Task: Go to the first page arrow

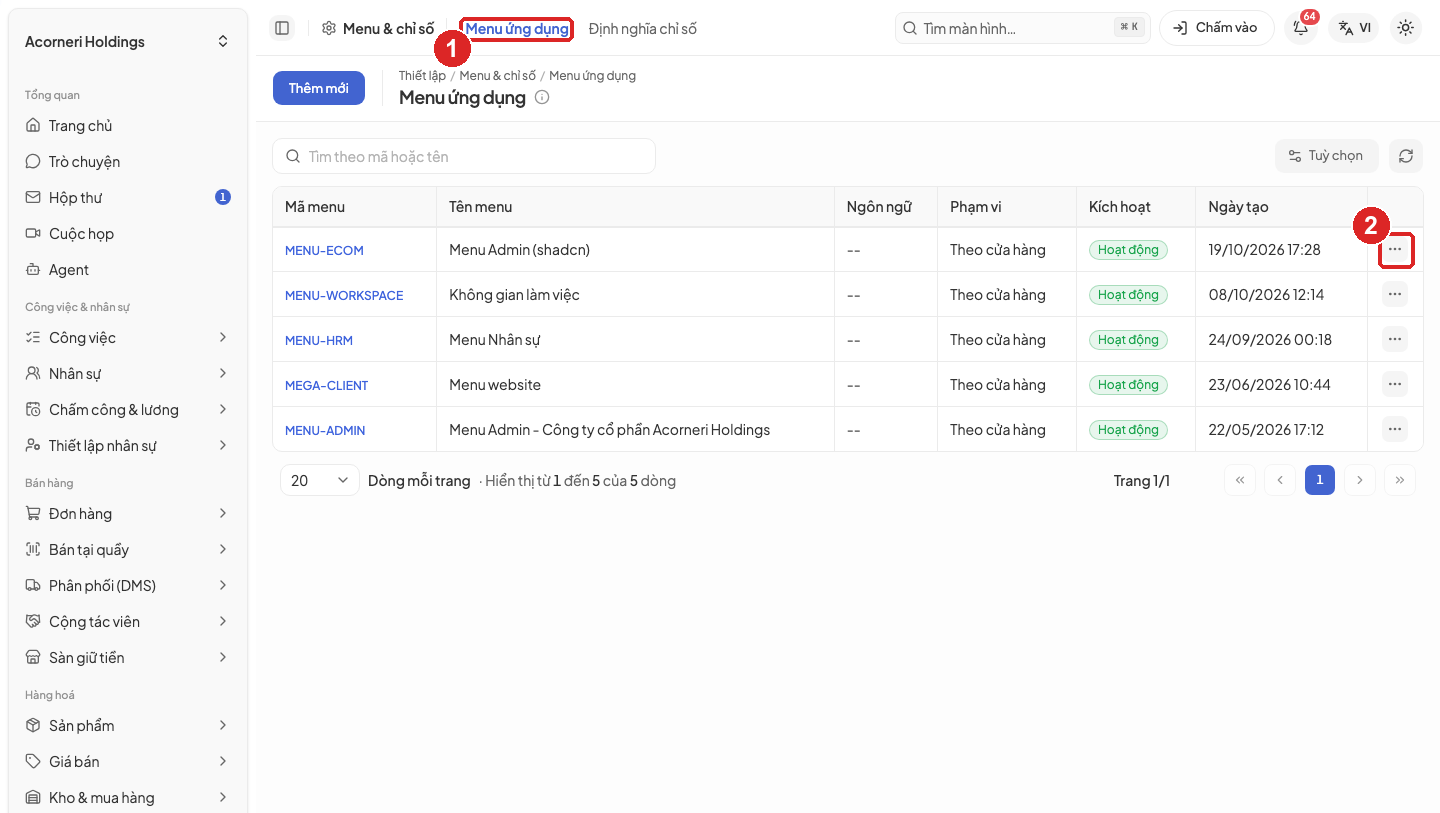Action: pyautogui.click(x=1240, y=480)
